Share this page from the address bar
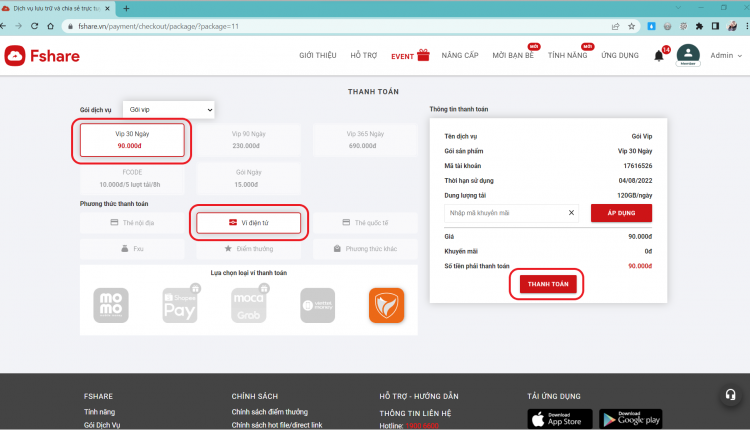Viewport: 750px width, 430px height. (x=616, y=26)
